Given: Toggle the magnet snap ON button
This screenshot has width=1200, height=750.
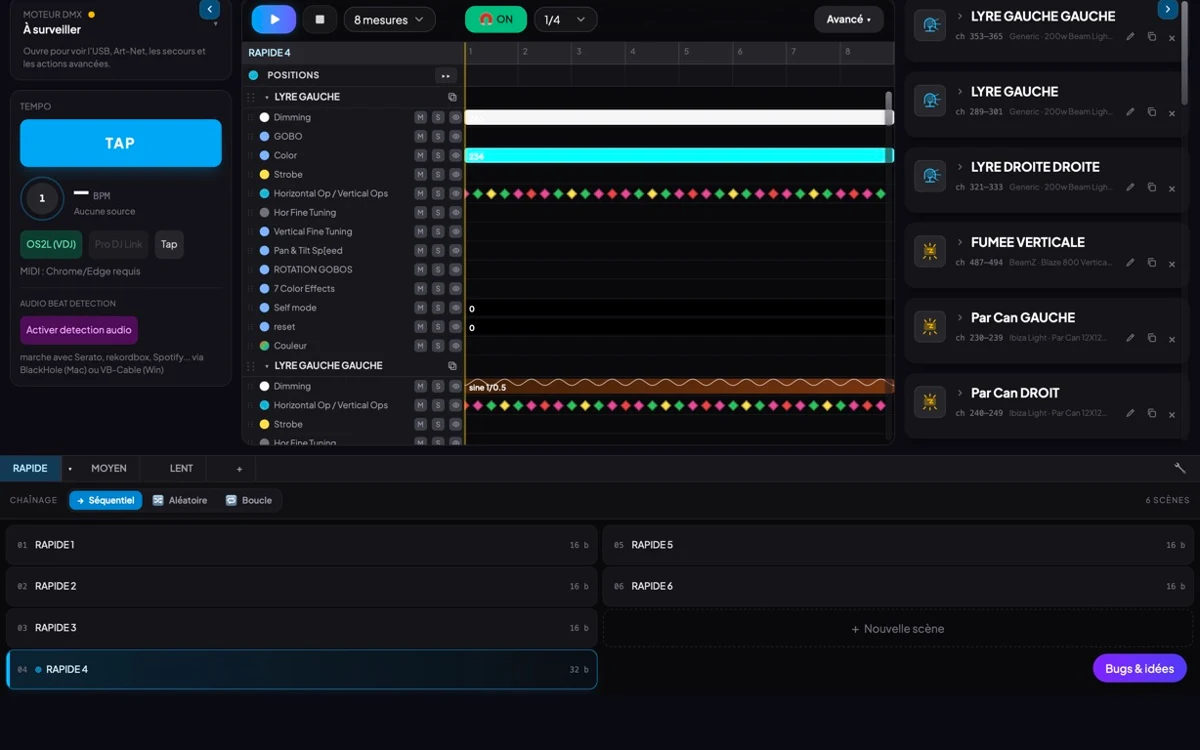Looking at the screenshot, I should (x=496, y=19).
